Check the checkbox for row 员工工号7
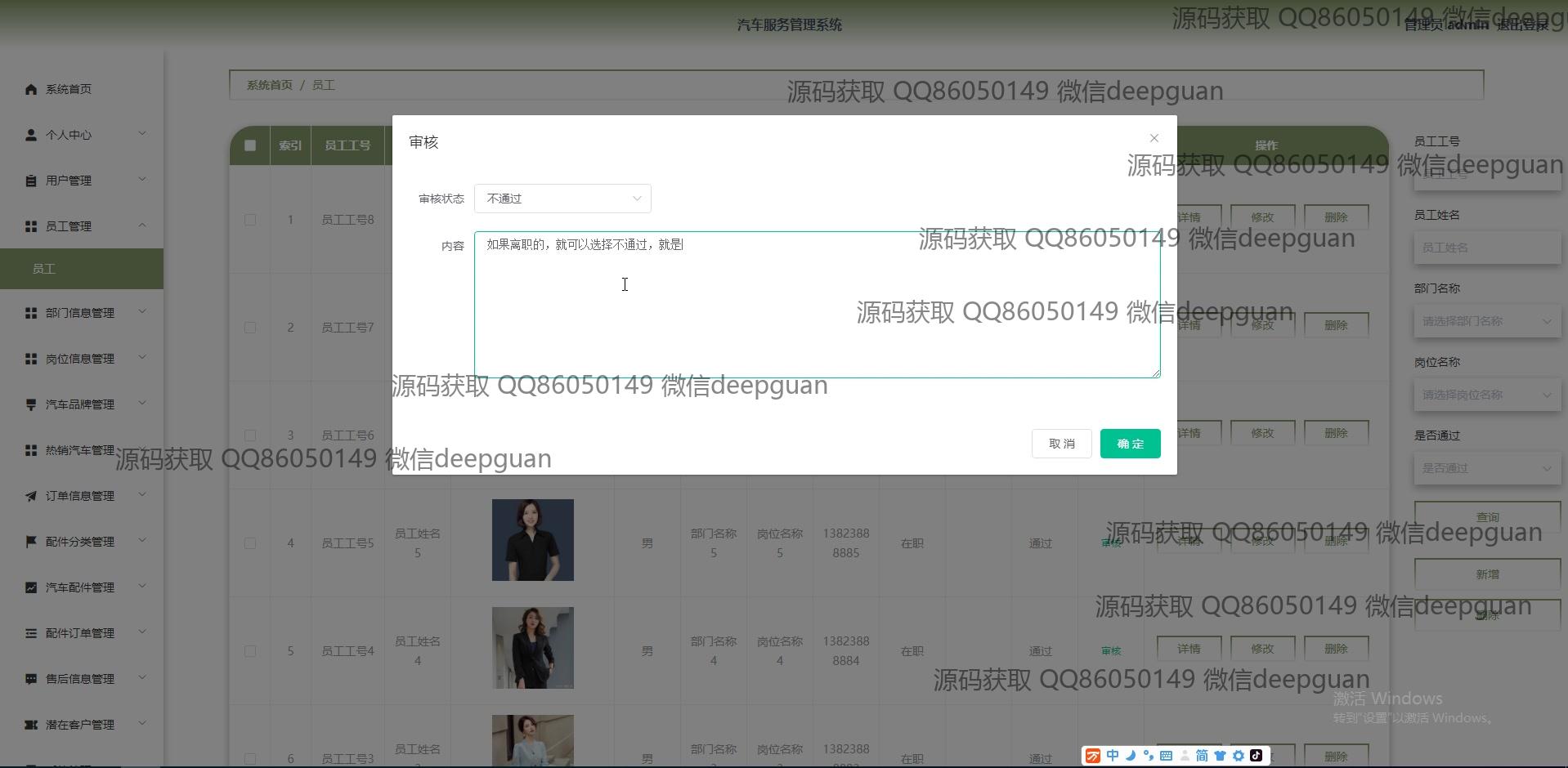The height and width of the screenshot is (768, 1568). (x=250, y=328)
